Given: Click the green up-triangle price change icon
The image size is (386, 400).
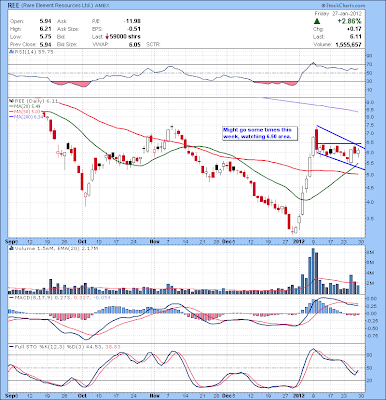Looking at the screenshot, I should [x=317, y=21].
